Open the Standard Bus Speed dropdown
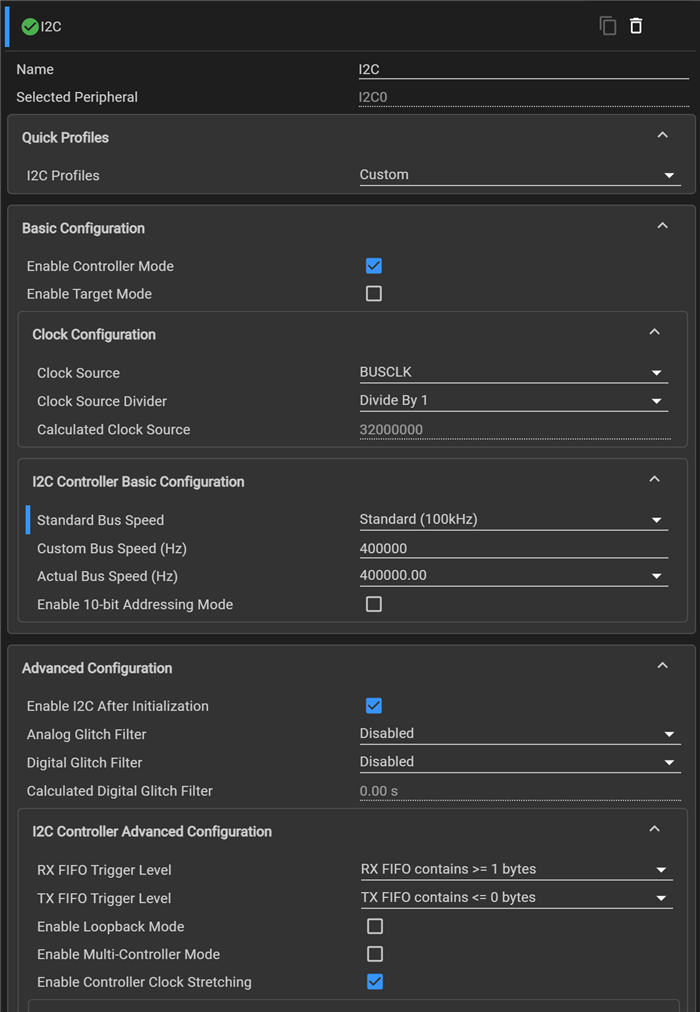This screenshot has width=700, height=1012. [513, 520]
